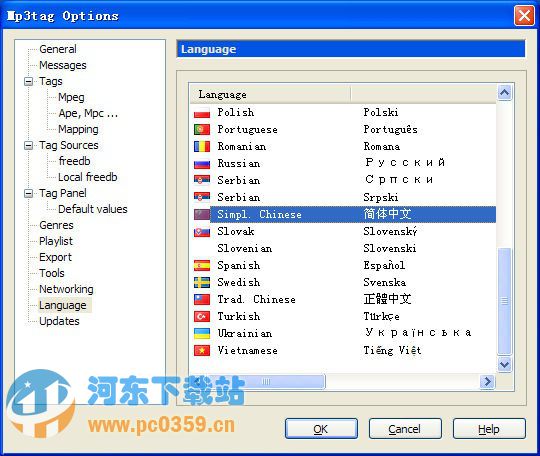The width and height of the screenshot is (540, 456).
Task: Select Ukrainian language row
Action: (343, 333)
